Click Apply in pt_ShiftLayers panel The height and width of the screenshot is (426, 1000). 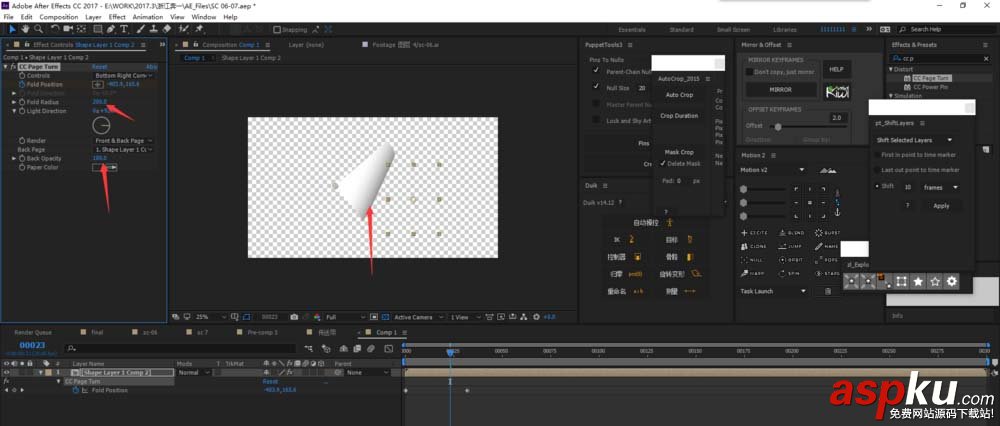point(941,206)
